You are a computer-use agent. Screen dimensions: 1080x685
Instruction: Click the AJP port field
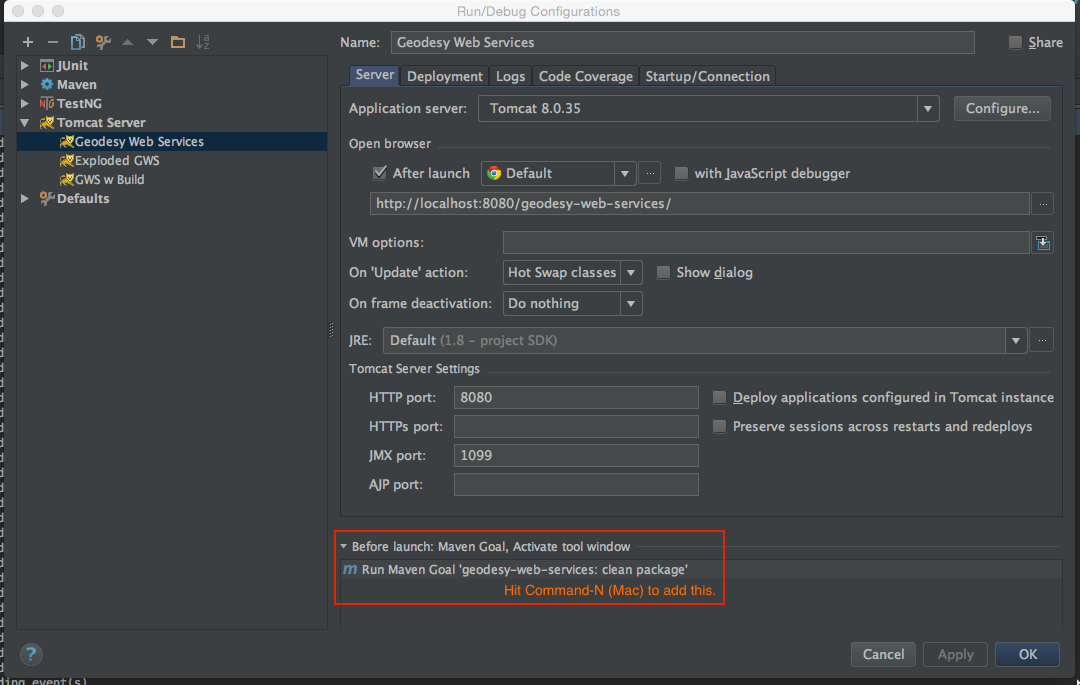pyautogui.click(x=576, y=484)
